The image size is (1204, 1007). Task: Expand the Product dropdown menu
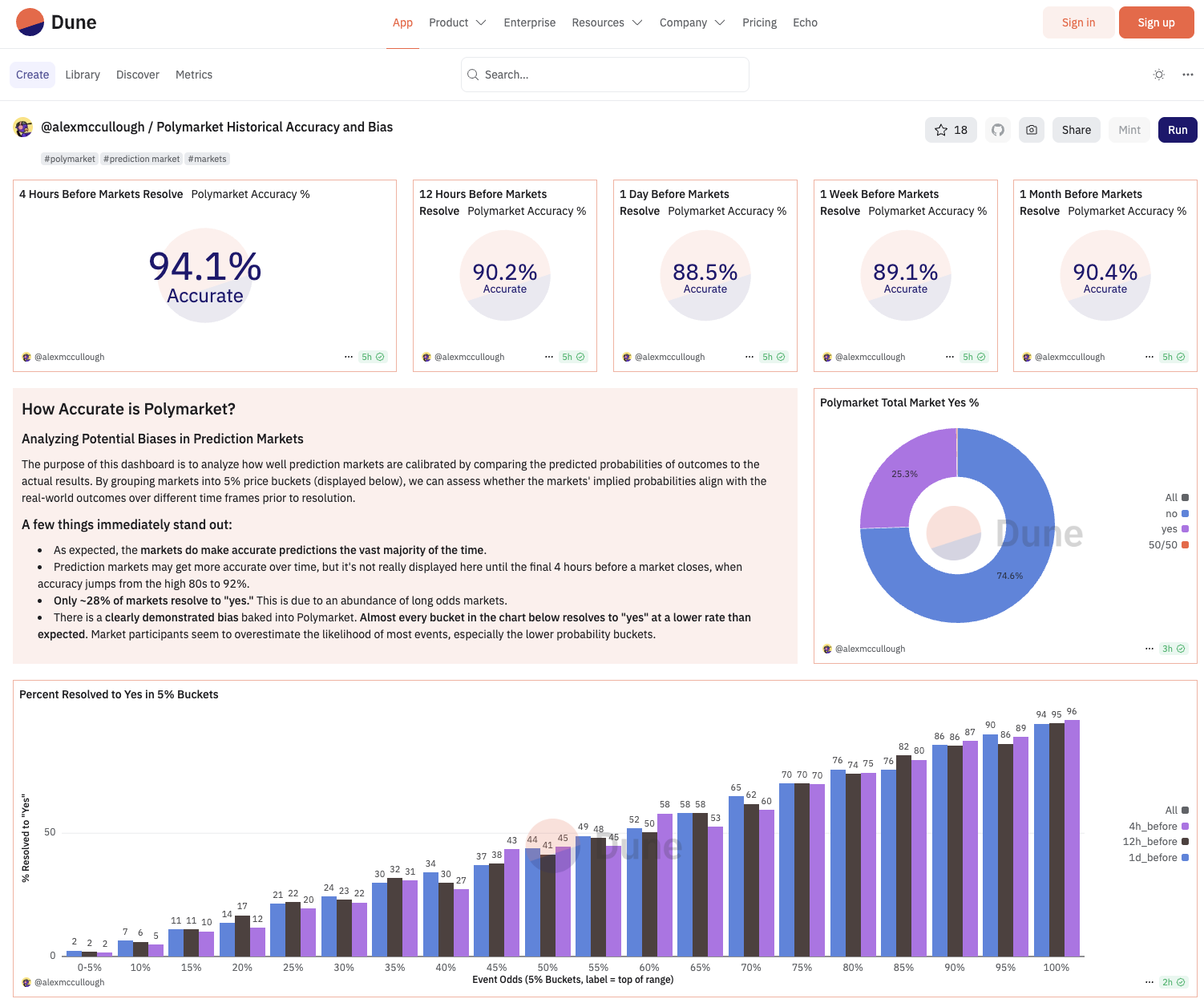point(457,22)
